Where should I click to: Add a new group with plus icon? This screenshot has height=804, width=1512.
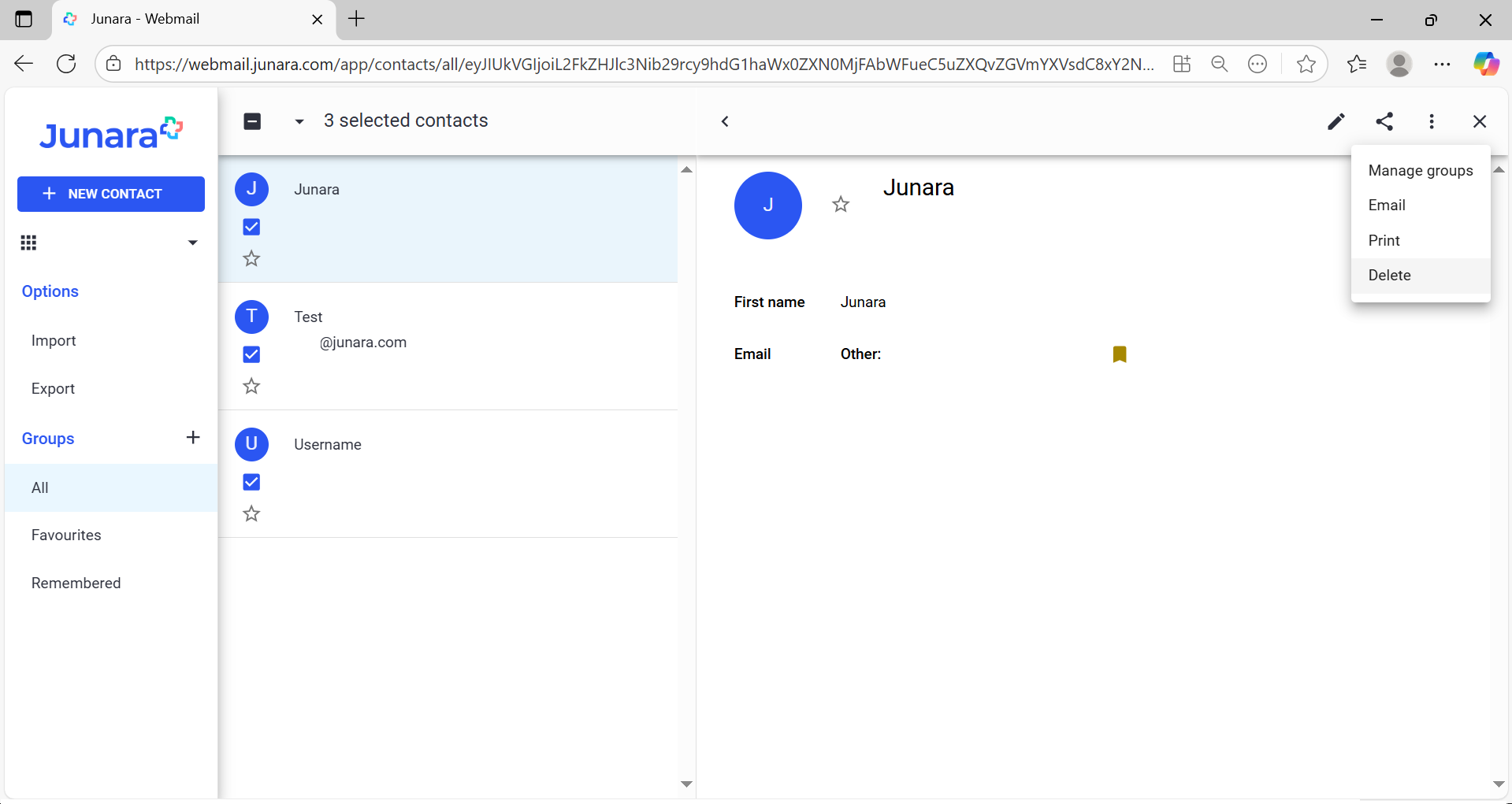click(x=193, y=437)
